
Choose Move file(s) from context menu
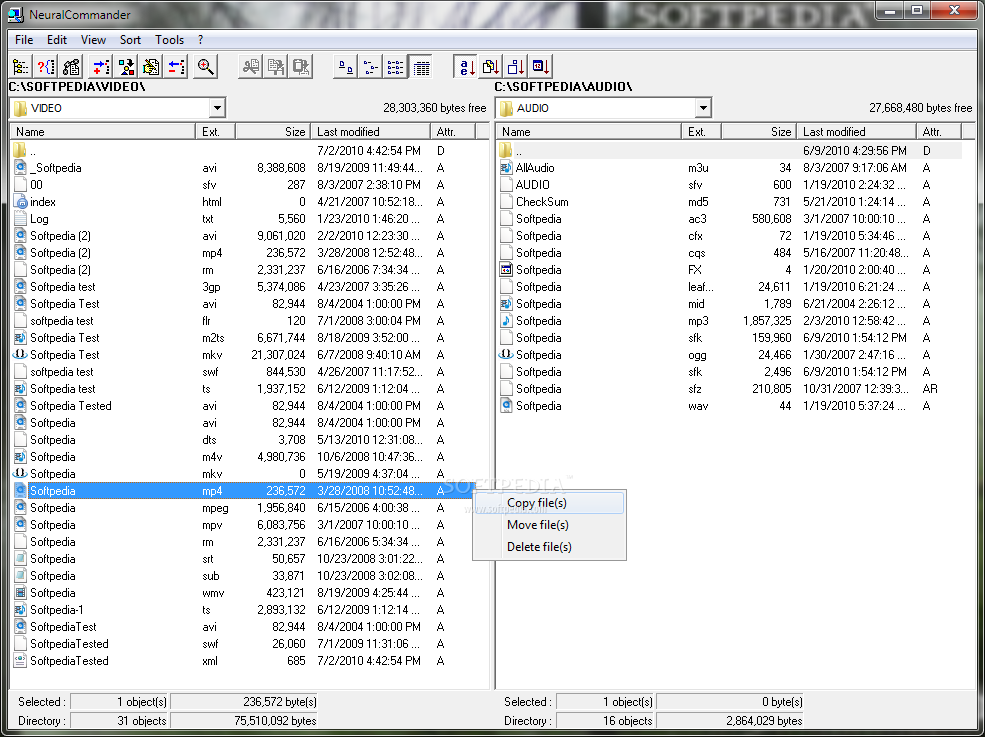550,525
